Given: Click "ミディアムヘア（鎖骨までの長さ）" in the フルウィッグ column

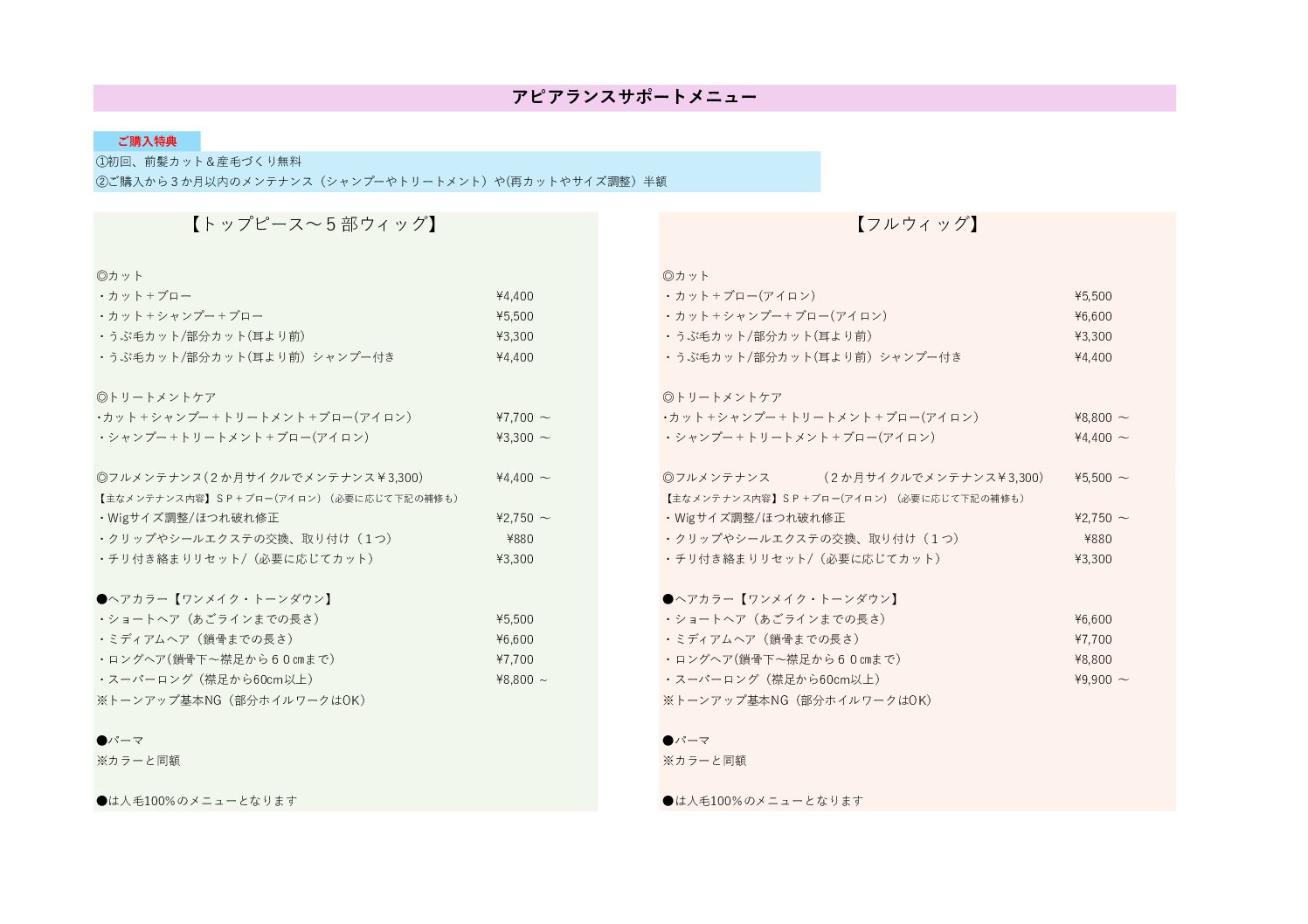Looking at the screenshot, I should (x=763, y=639).
